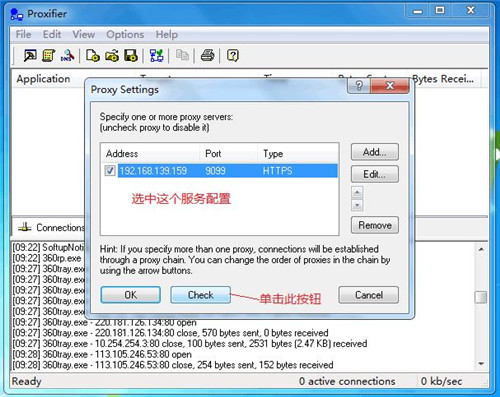The height and width of the screenshot is (397, 500).
Task: Click the printer icon in toolbar
Action: point(207,55)
